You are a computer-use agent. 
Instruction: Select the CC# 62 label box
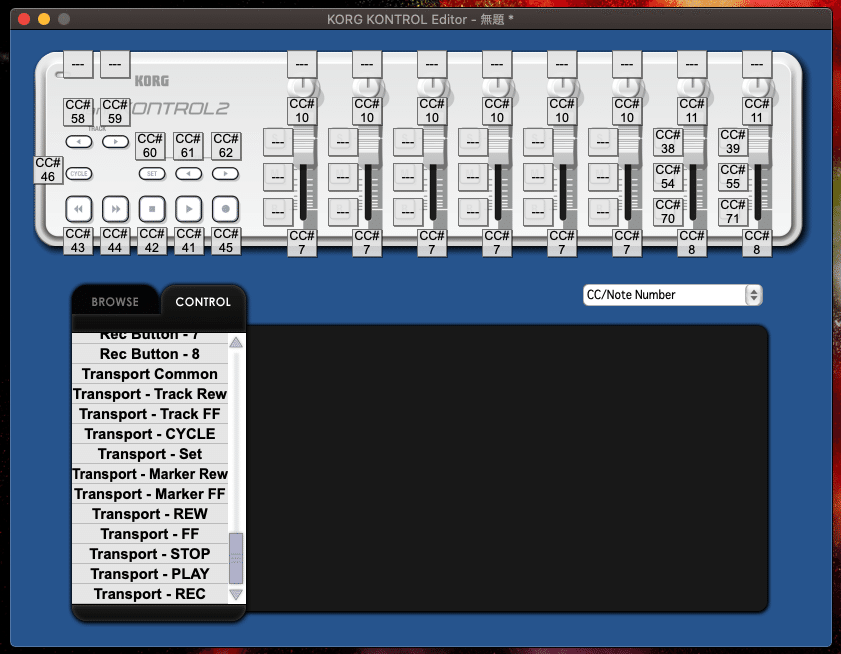click(x=226, y=146)
